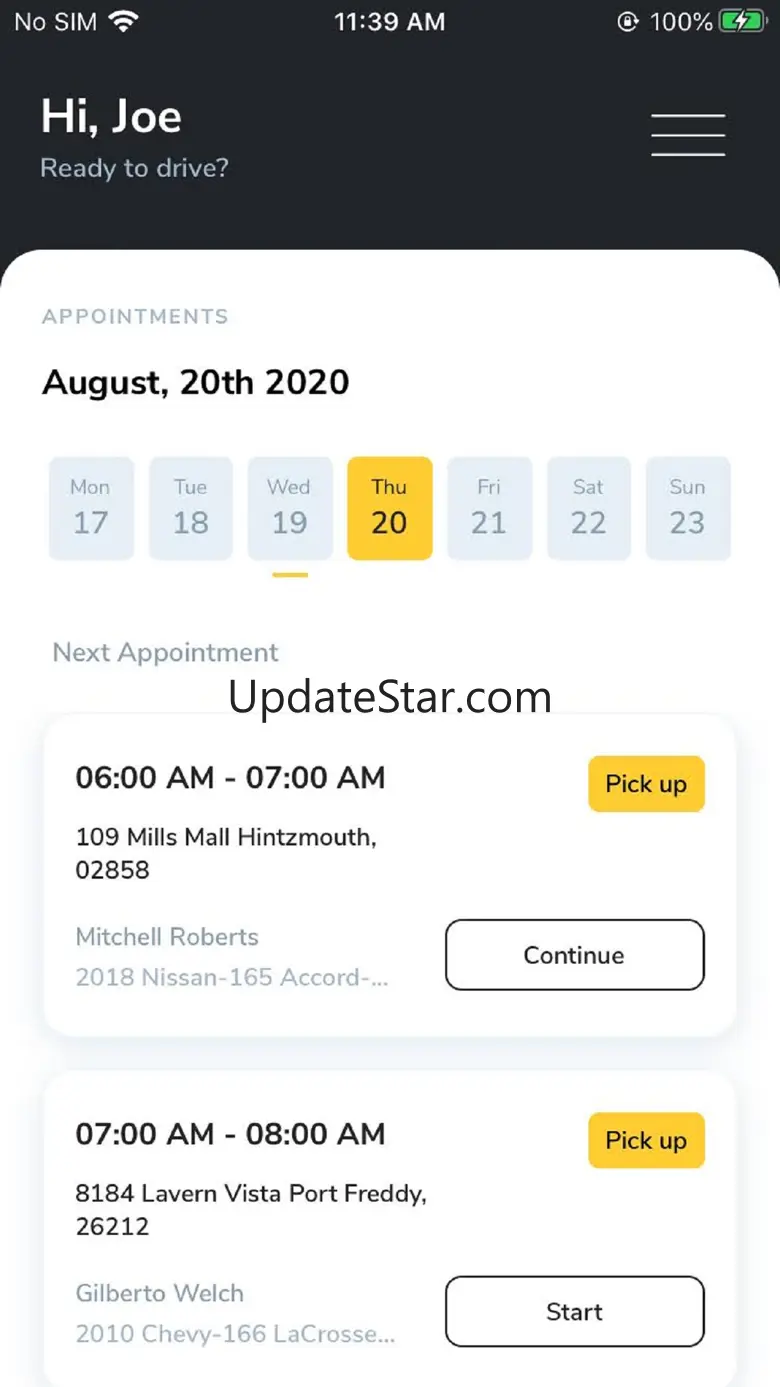Tap the battery charging icon
This screenshot has height=1387, width=780.
pos(743,22)
